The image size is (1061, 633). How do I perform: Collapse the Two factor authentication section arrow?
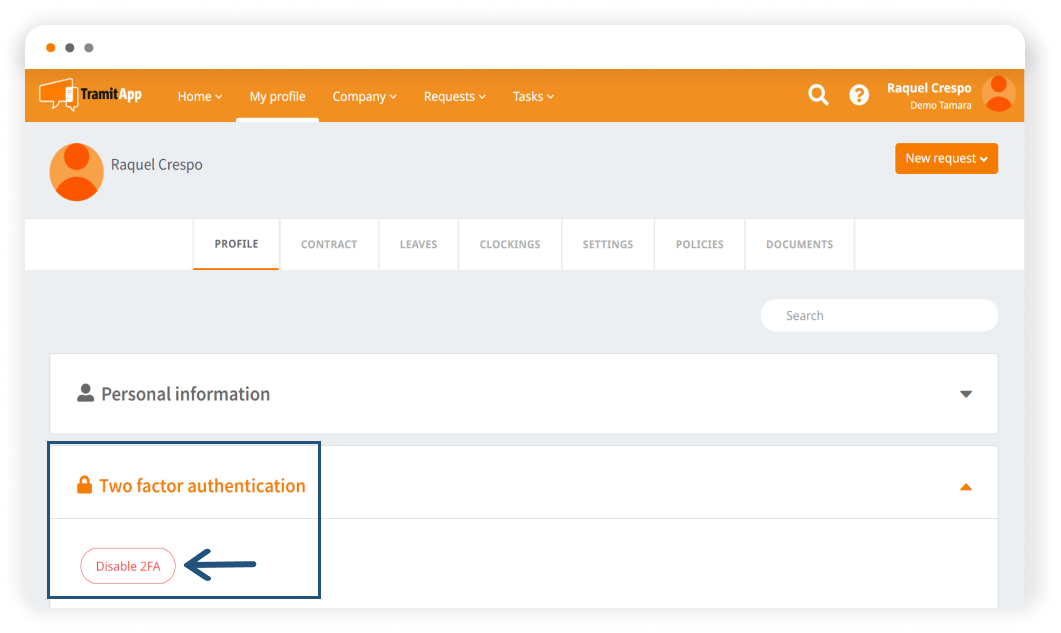tap(966, 487)
